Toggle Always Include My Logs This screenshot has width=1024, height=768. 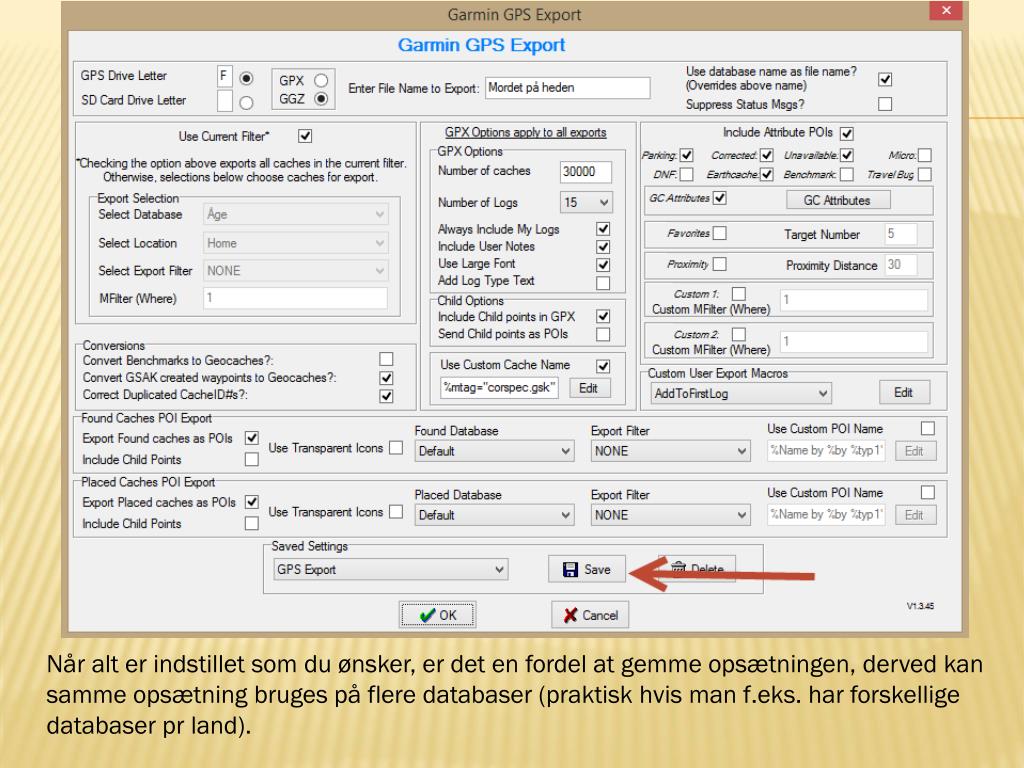click(603, 229)
